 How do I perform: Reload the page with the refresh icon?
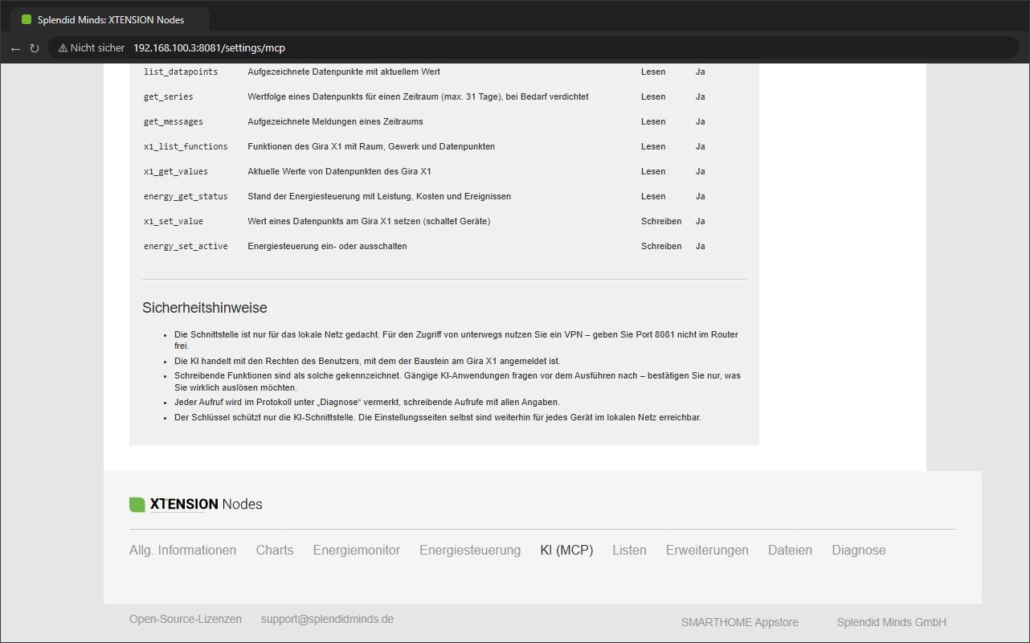click(x=34, y=48)
